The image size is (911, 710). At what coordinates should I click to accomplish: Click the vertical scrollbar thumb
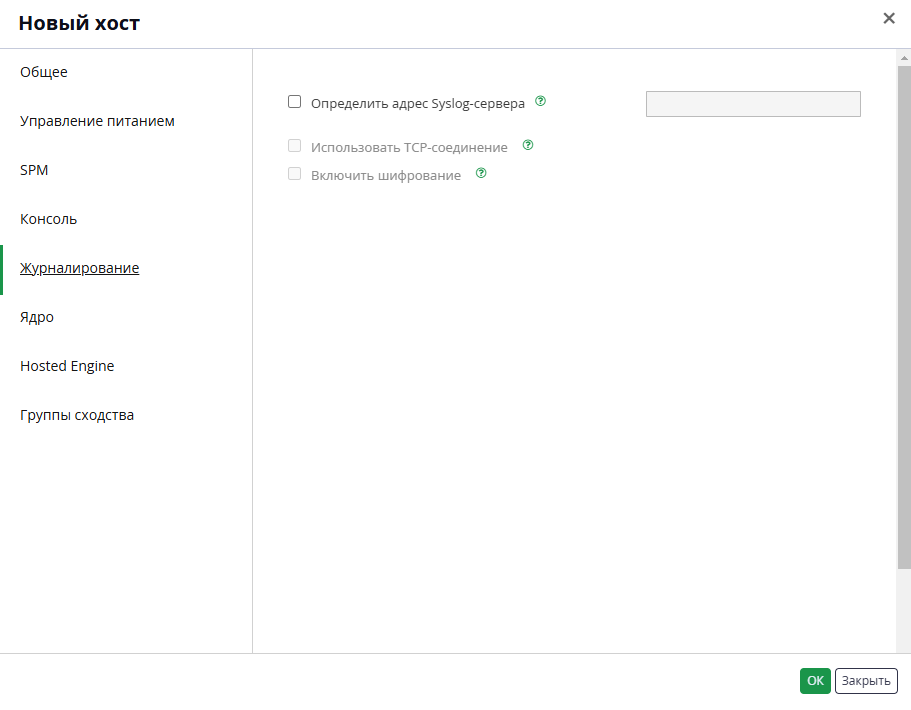point(904,317)
